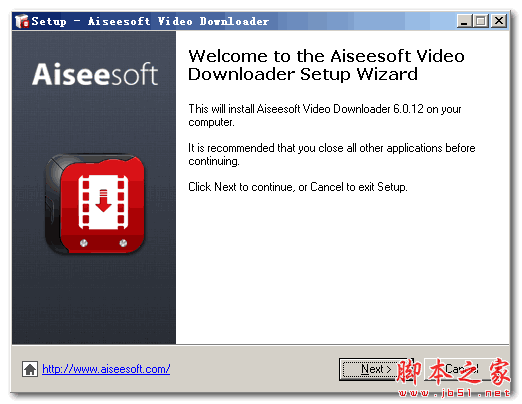
Task: Click the setup installer icon in title bar
Action: click(22, 21)
